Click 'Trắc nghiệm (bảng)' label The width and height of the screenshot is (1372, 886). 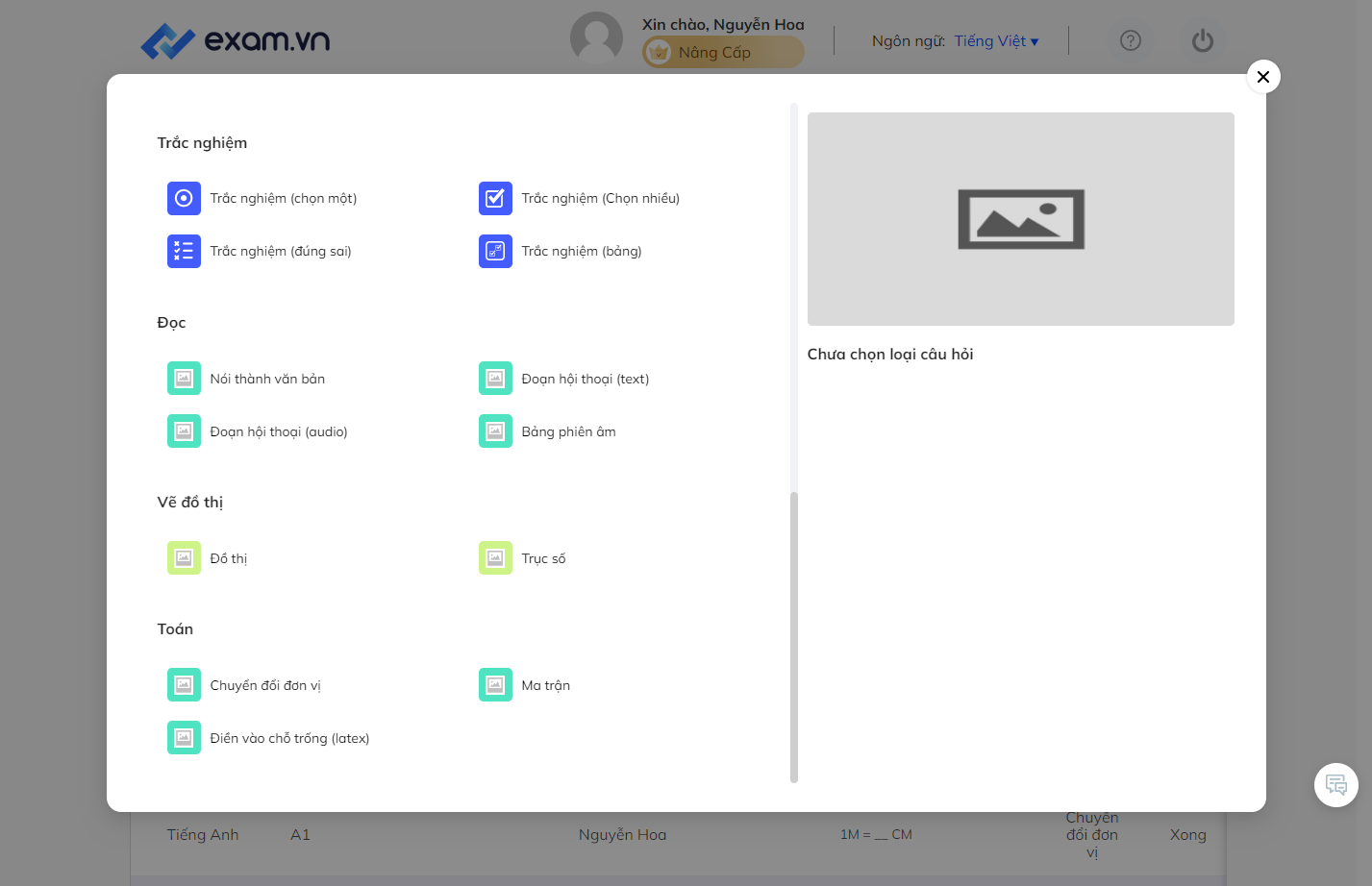(x=582, y=251)
